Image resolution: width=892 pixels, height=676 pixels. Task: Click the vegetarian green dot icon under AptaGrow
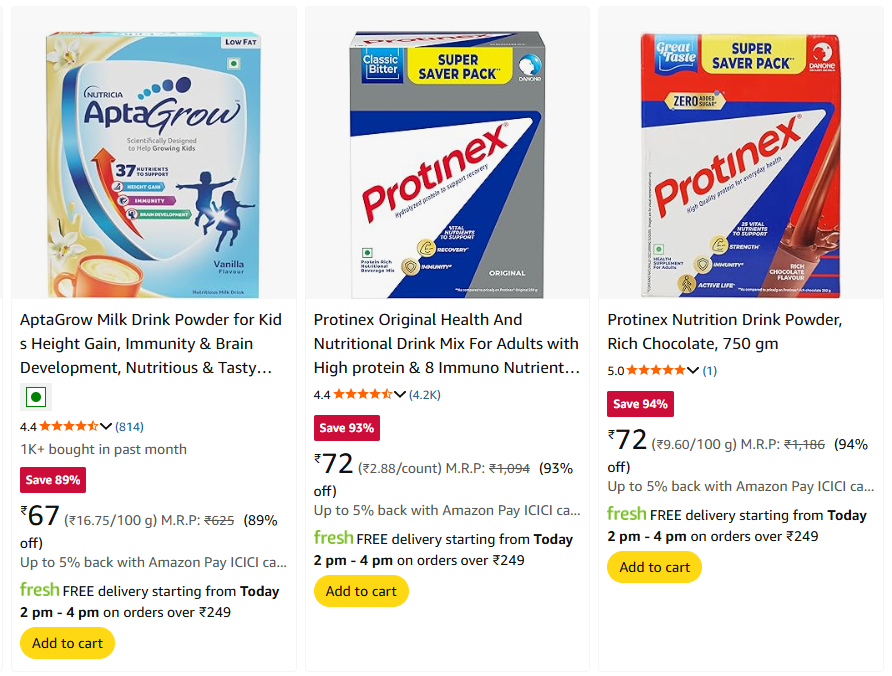[x=35, y=397]
